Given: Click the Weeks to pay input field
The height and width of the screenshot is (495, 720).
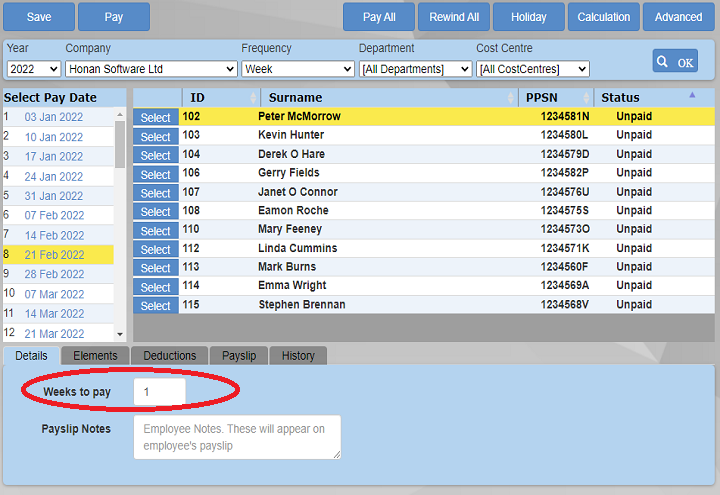Looking at the screenshot, I should [159, 392].
